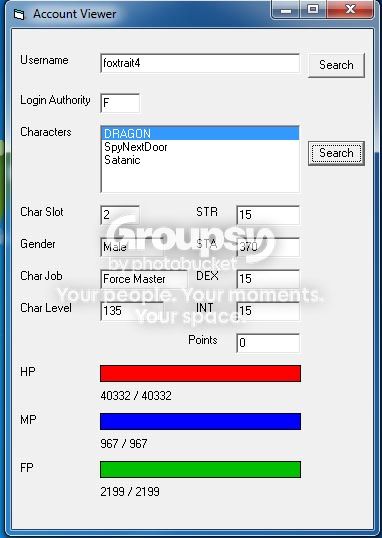Maximize the Account Viewer window
The image size is (382, 538).
[x=312, y=10]
